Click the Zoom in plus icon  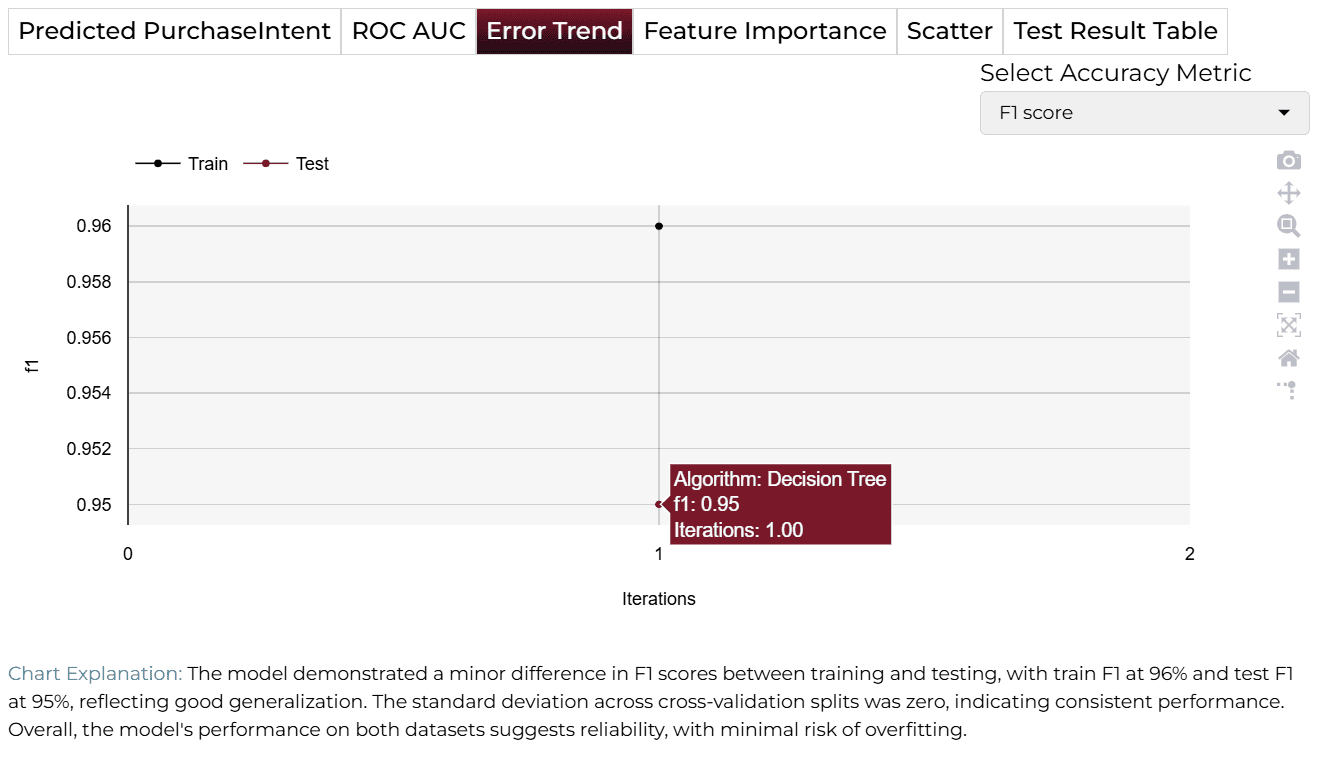1289,260
